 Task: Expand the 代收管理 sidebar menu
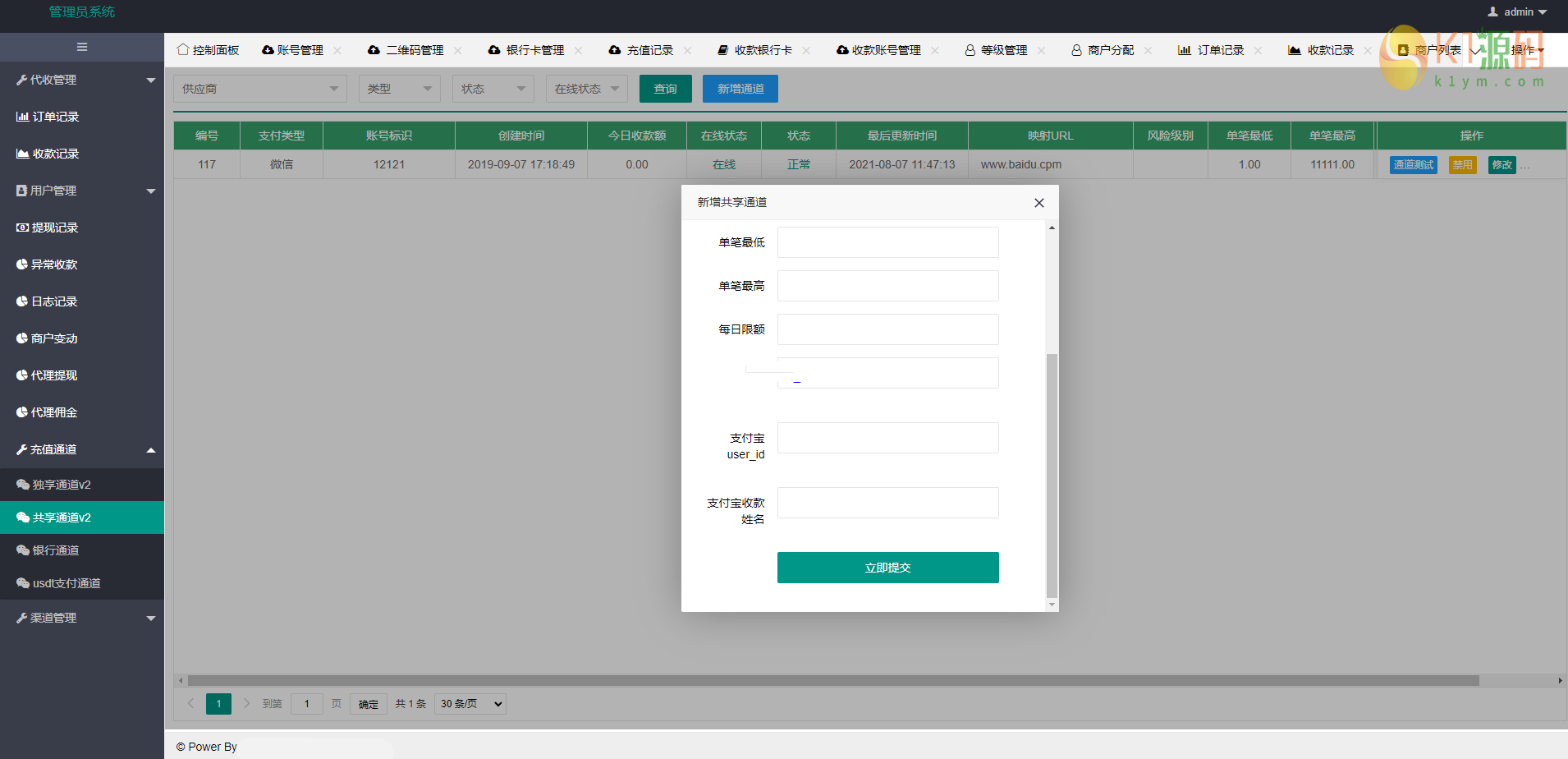[x=150, y=80]
